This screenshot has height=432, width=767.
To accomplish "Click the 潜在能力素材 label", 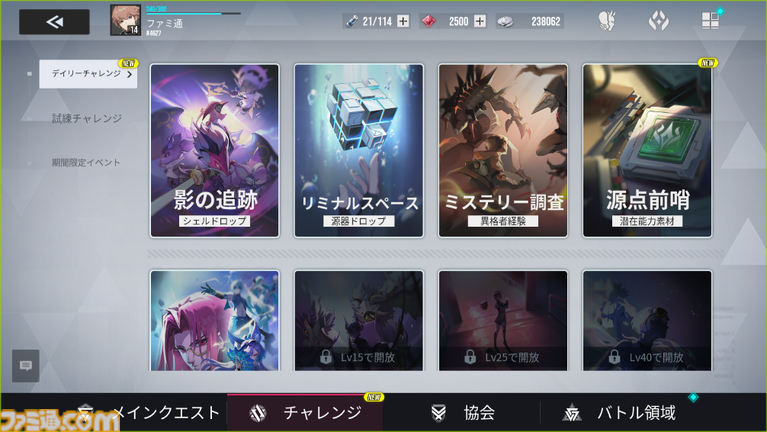I will [647, 221].
